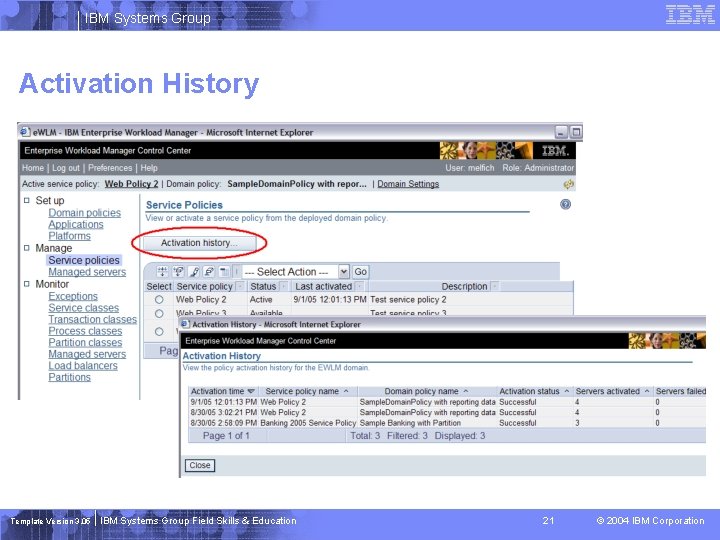The image size is (720, 540).
Task: Click the IE icon in Activation History title bar
Action: point(185,324)
